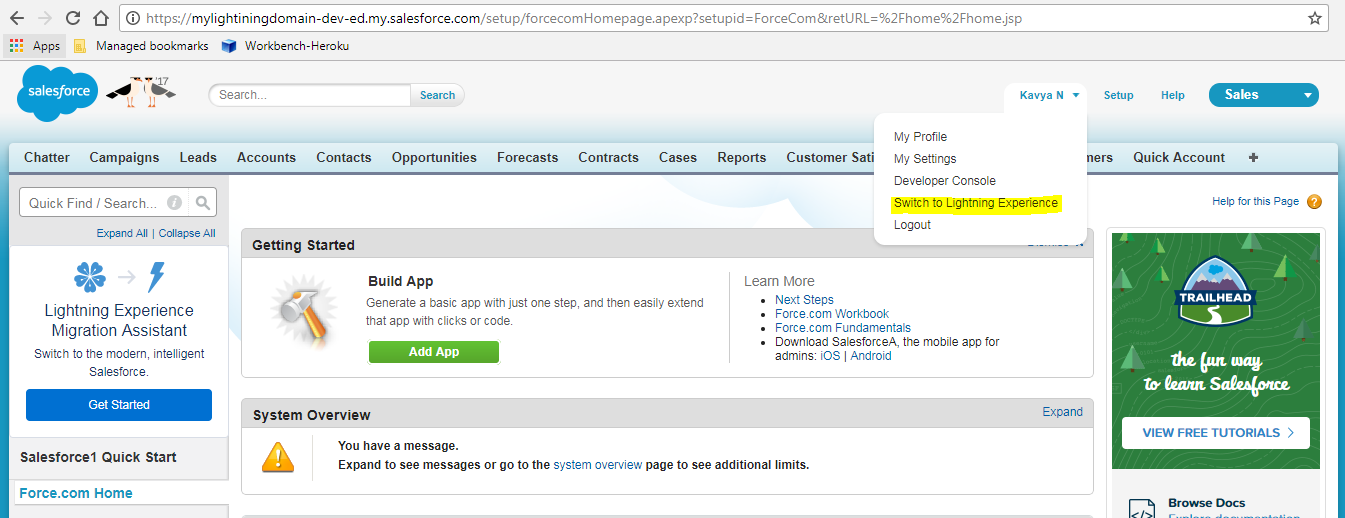This screenshot has width=1345, height=518.
Task: Click the Salesforce cloud logo
Action: coord(57,92)
